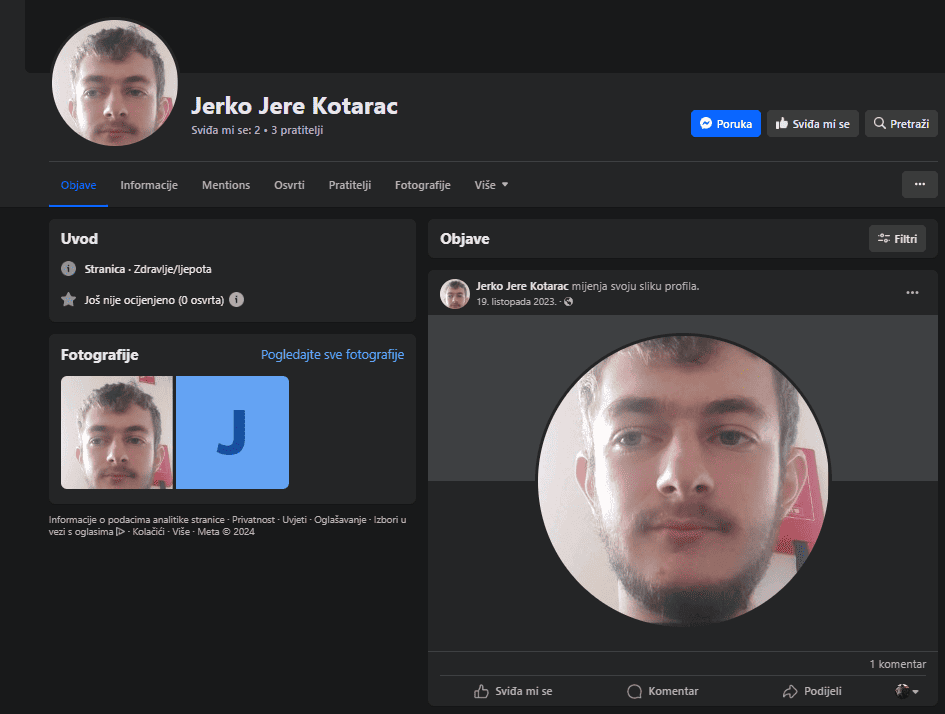Click the large profile picture in the post

click(x=683, y=480)
